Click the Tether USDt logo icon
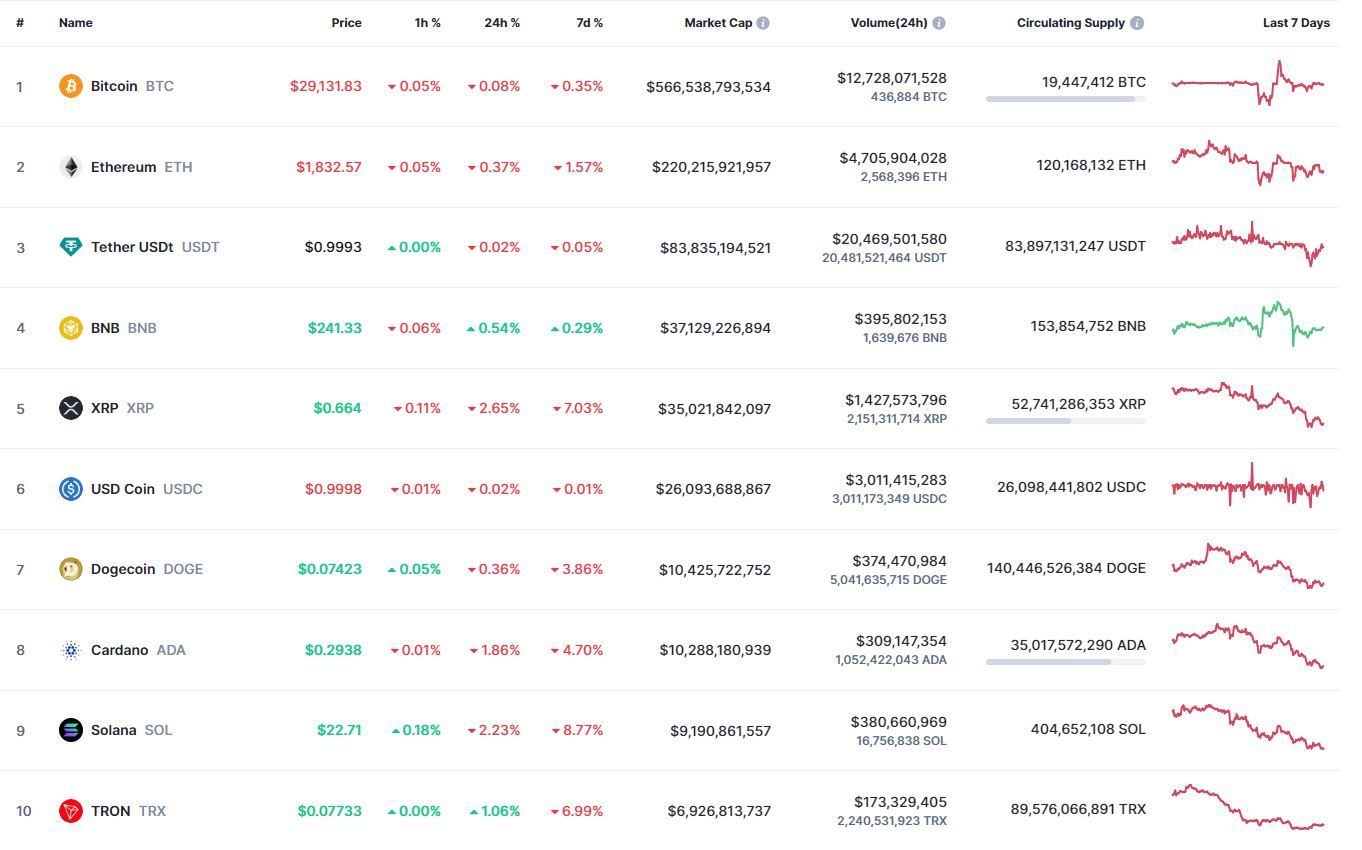1362x850 pixels. pos(70,247)
